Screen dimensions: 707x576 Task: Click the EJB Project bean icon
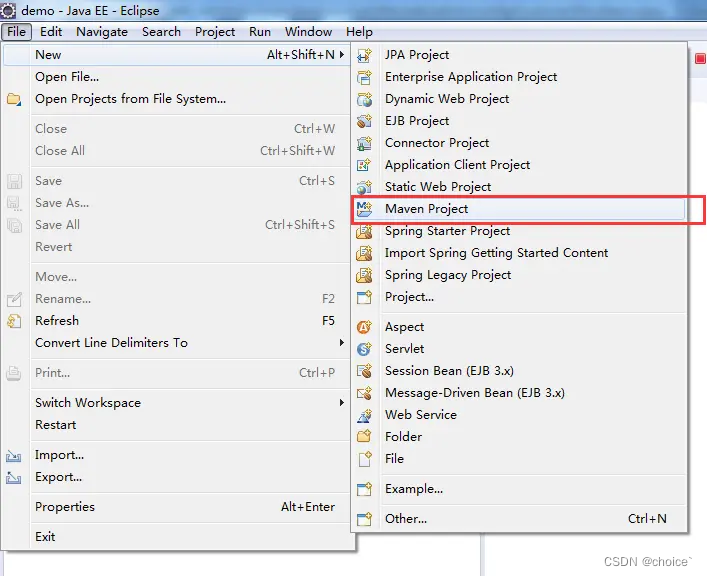pos(364,121)
